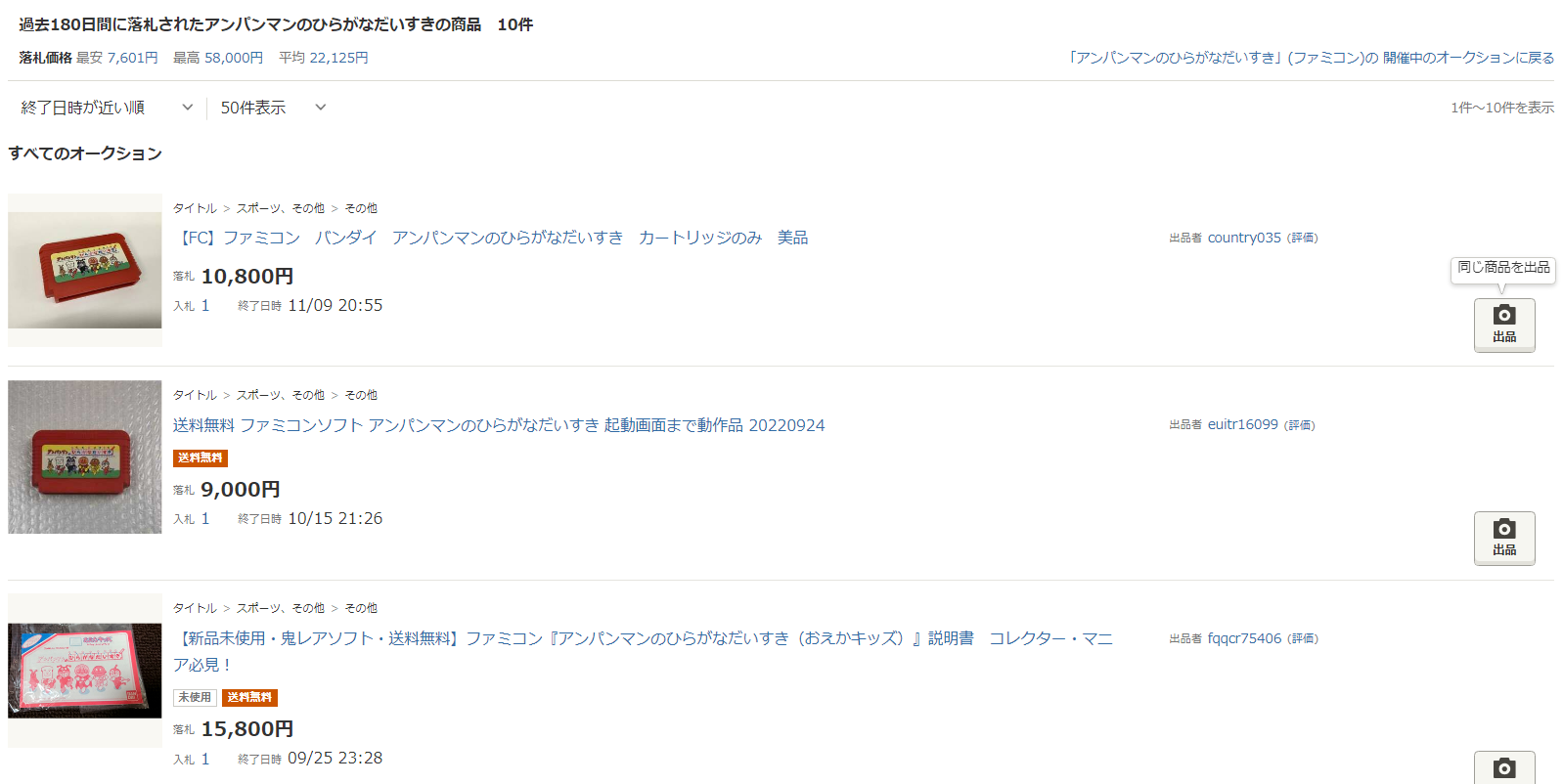
Task: Open seller fqqcr75406 profile
Action: pyautogui.click(x=1244, y=638)
